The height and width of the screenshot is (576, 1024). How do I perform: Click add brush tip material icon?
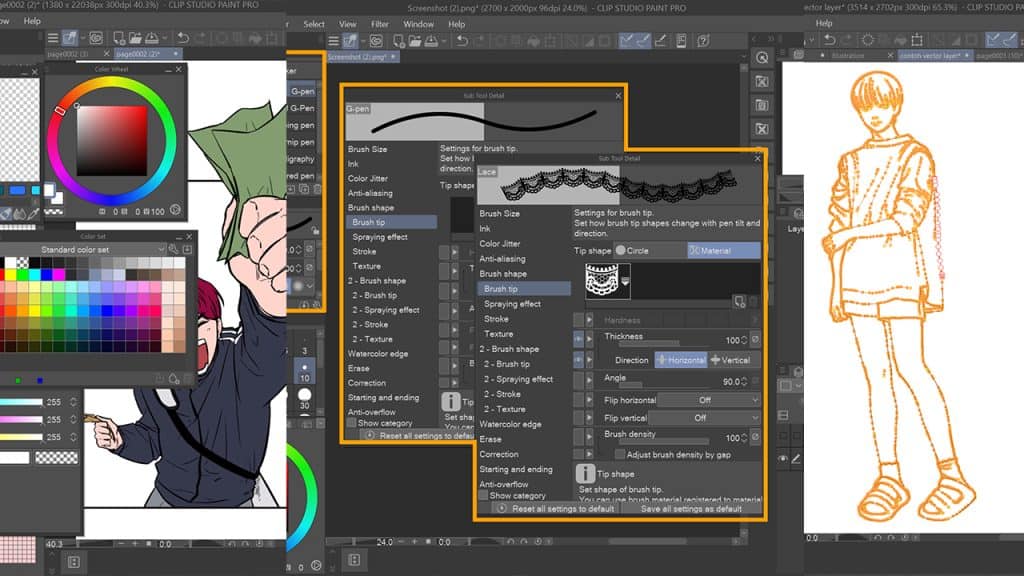tap(739, 302)
